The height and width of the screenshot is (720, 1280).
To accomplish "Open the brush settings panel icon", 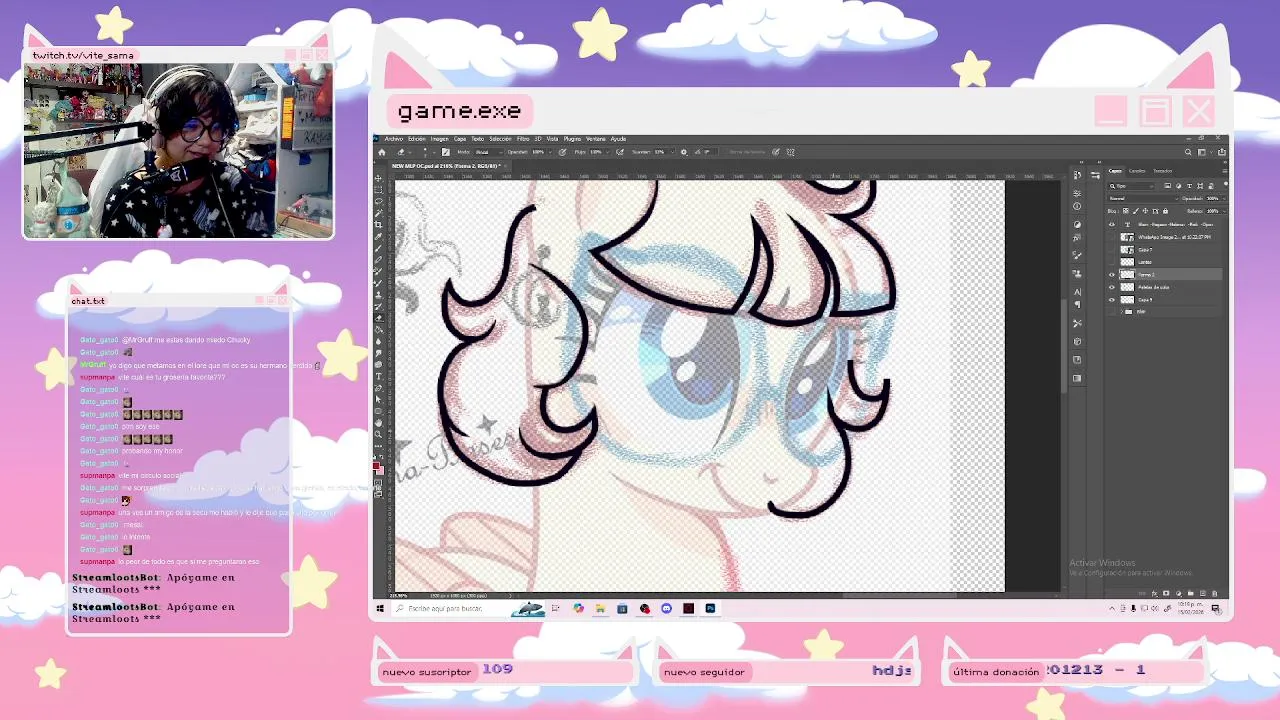I will [x=445, y=152].
